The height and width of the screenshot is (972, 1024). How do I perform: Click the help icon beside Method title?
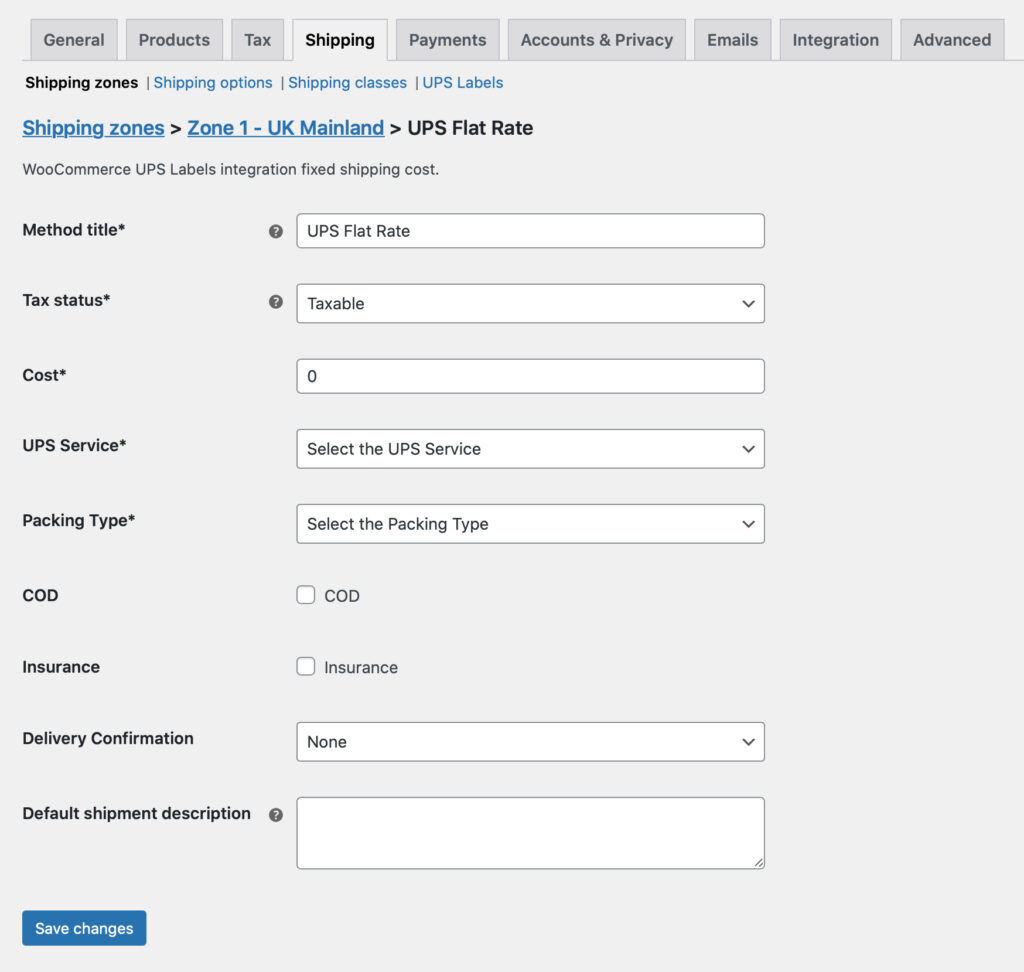coord(276,231)
